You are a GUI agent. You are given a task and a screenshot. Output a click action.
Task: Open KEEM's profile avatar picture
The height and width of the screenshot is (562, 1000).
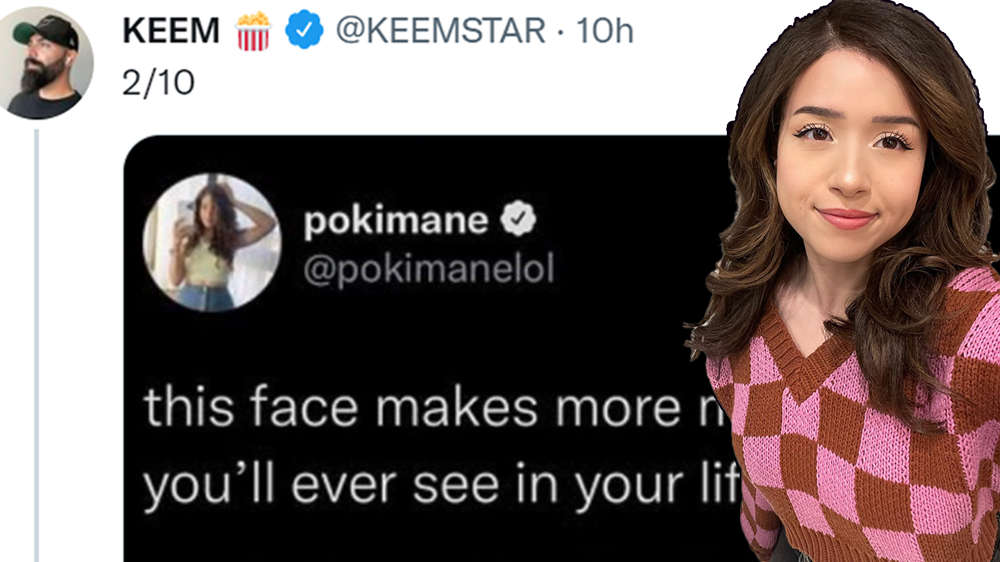[x=46, y=63]
